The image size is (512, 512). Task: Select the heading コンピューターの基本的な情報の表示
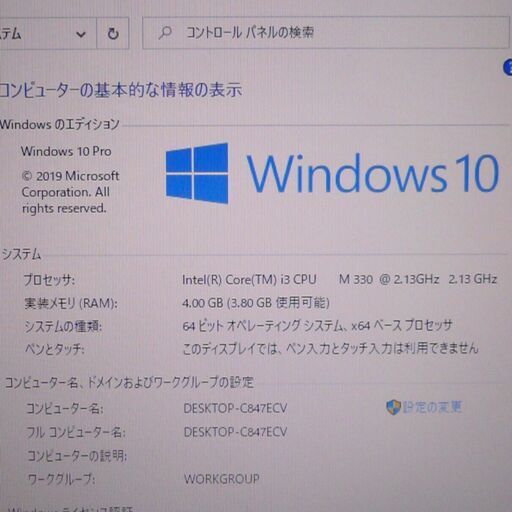point(121,90)
